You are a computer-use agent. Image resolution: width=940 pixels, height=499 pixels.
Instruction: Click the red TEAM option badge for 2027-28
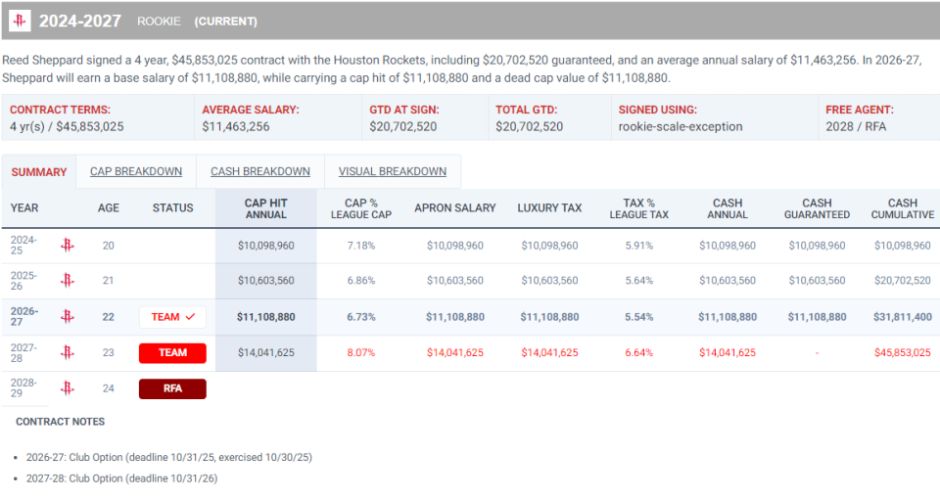(x=173, y=353)
